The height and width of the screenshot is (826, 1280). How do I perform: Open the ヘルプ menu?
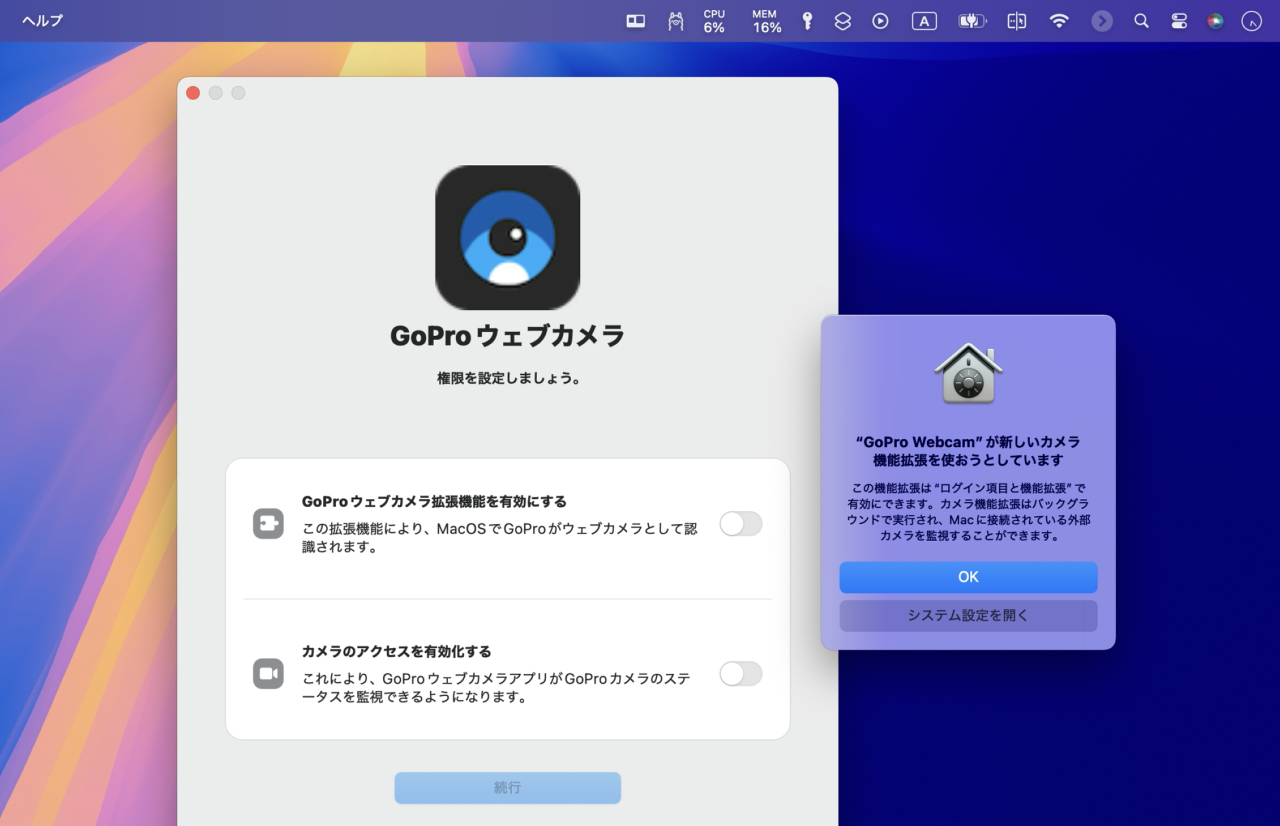[43, 21]
